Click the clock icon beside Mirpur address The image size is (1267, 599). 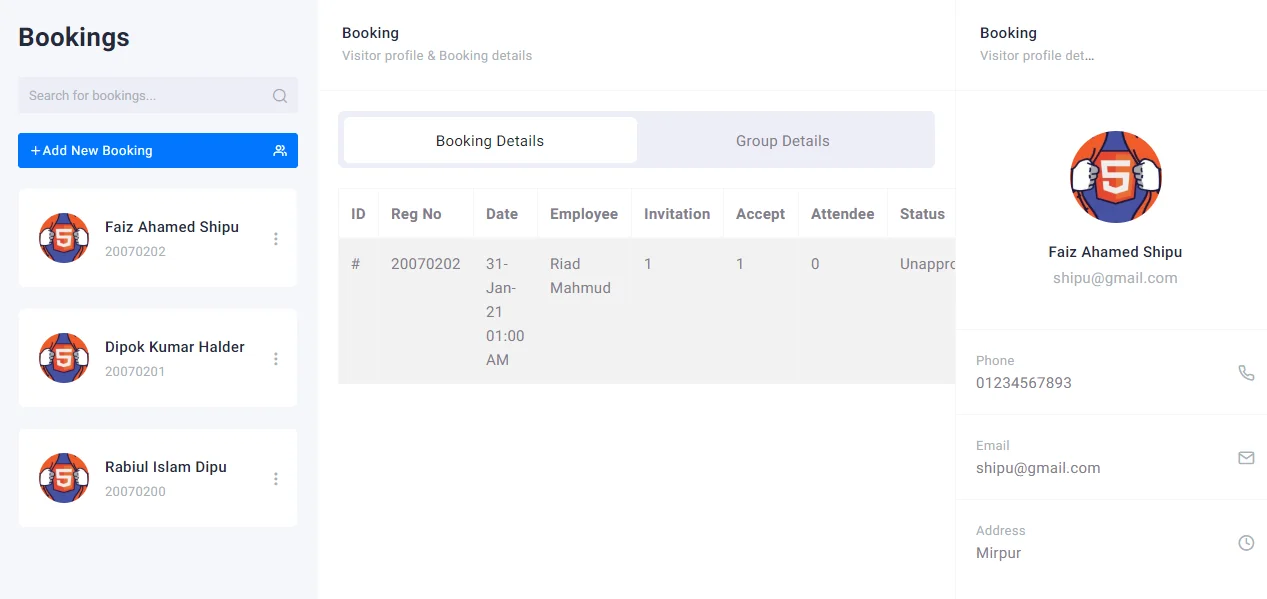click(x=1246, y=542)
